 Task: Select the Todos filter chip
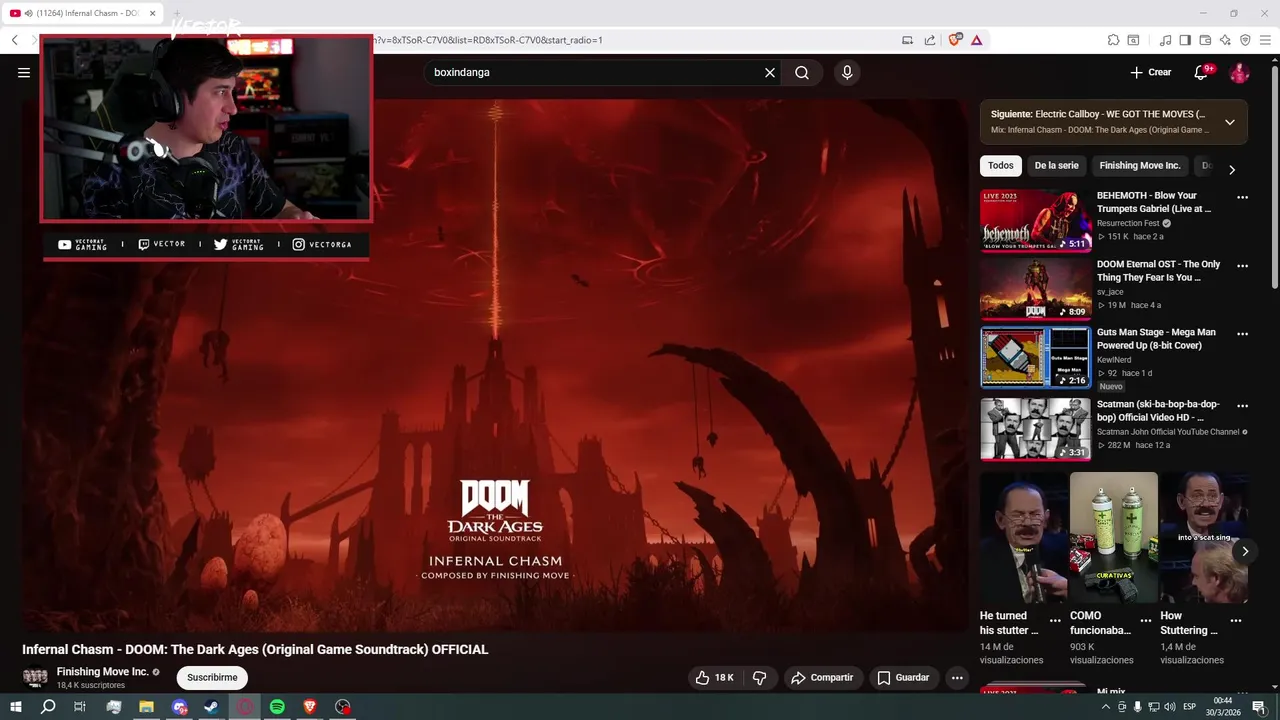click(1000, 166)
